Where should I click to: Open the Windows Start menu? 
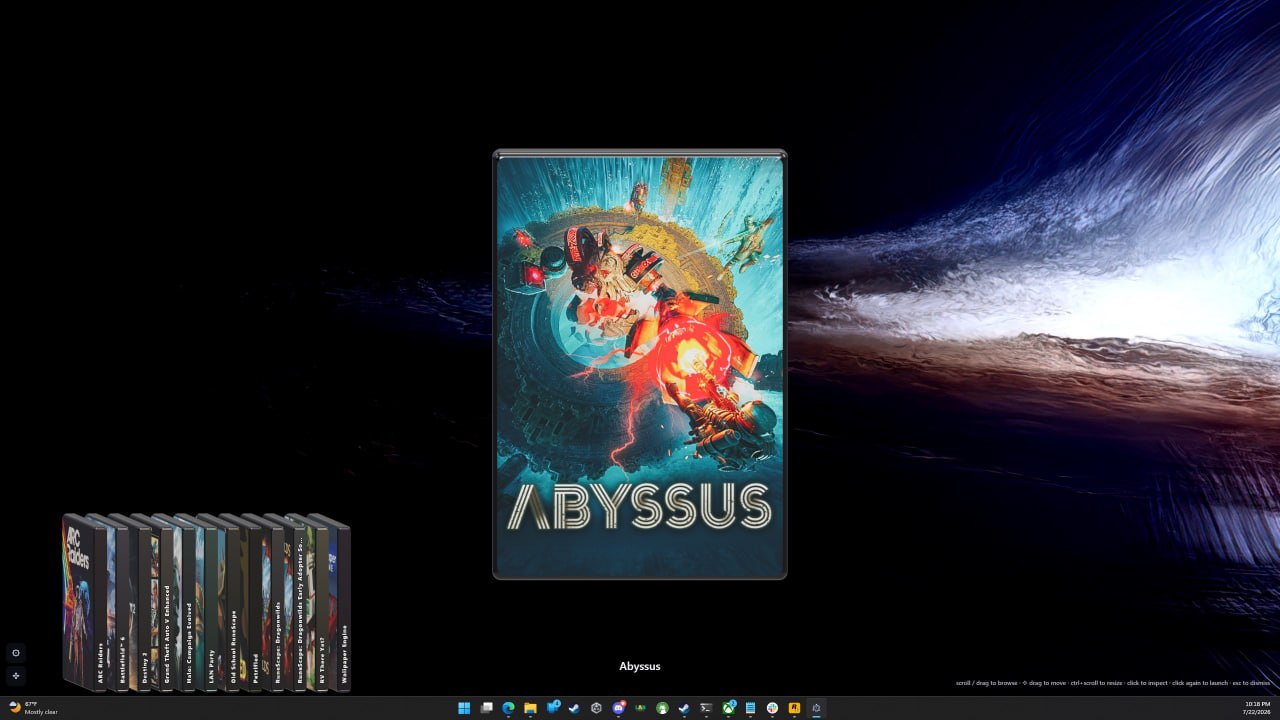[x=464, y=708]
